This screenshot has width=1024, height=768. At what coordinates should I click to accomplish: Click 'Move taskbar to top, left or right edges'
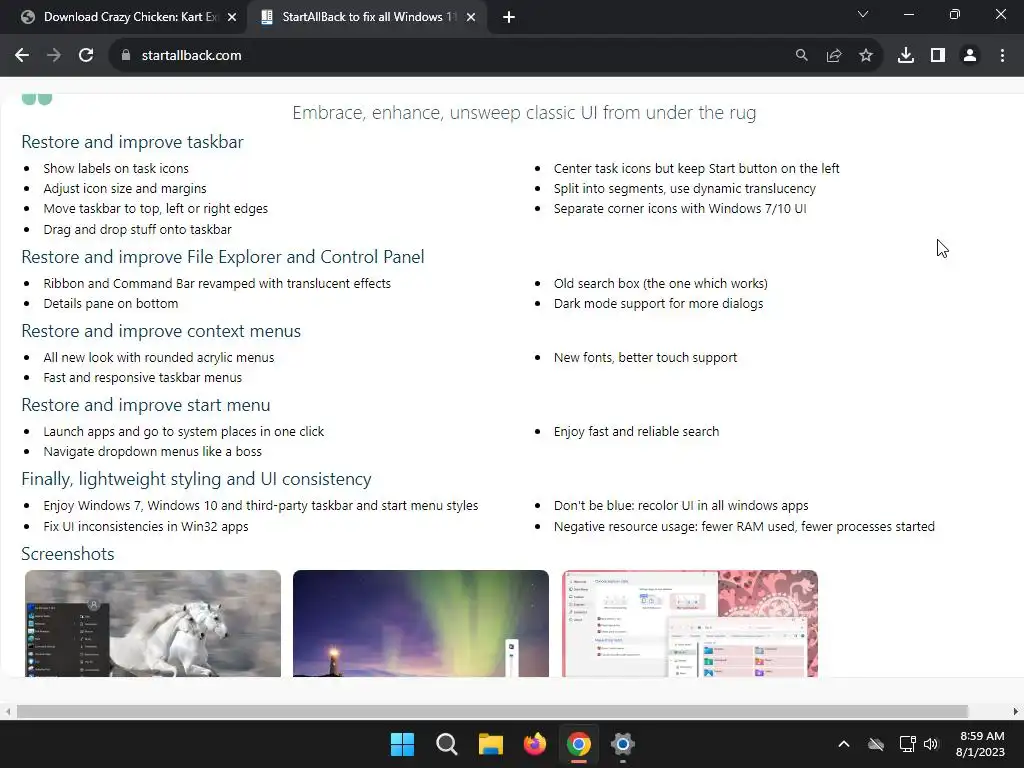[155, 209]
